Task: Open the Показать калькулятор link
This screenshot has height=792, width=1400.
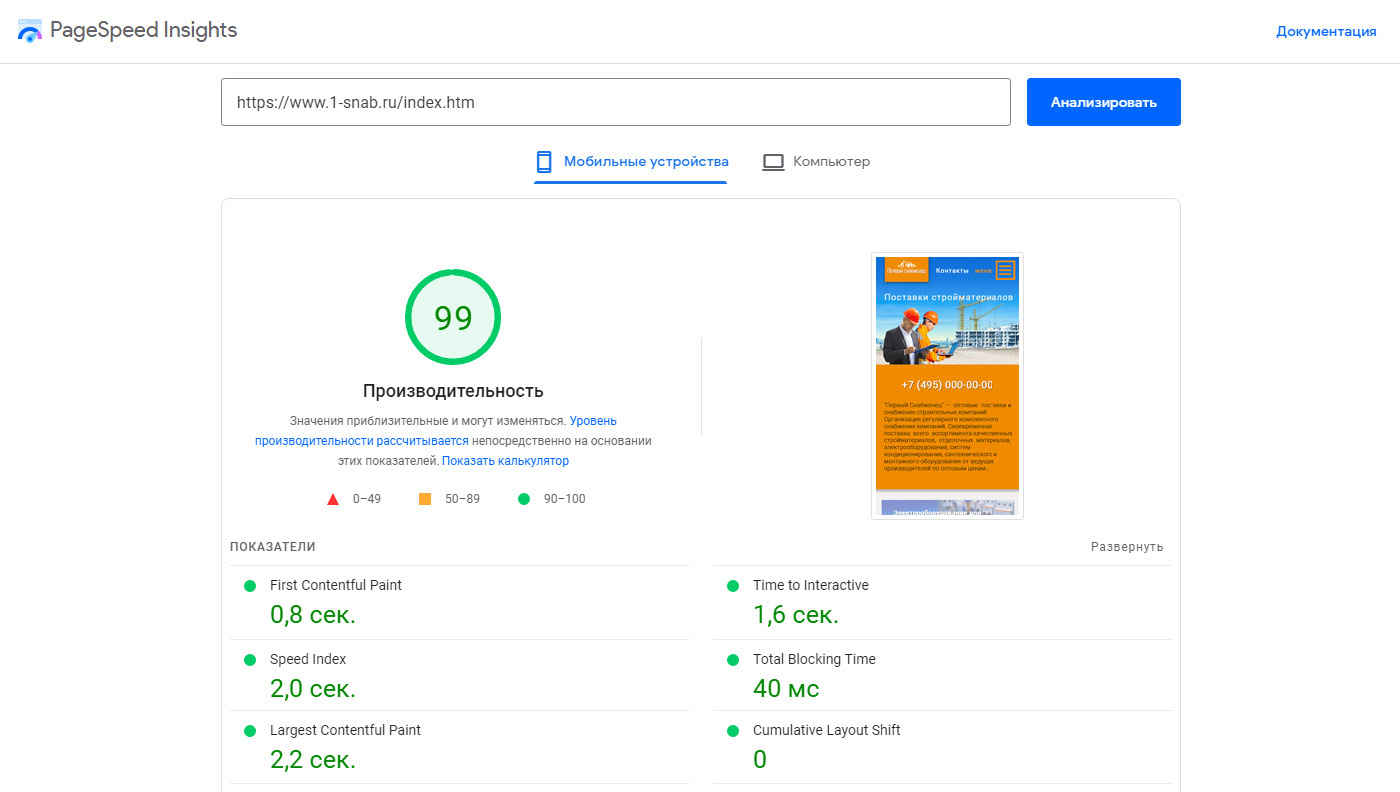Action: click(505, 461)
